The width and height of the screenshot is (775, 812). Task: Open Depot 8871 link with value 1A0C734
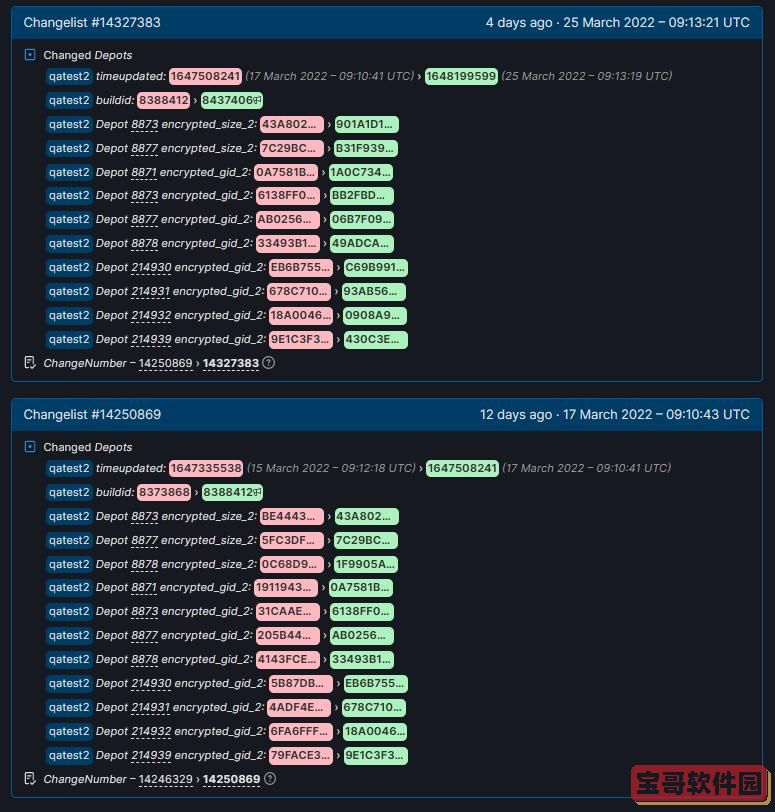click(x=144, y=172)
